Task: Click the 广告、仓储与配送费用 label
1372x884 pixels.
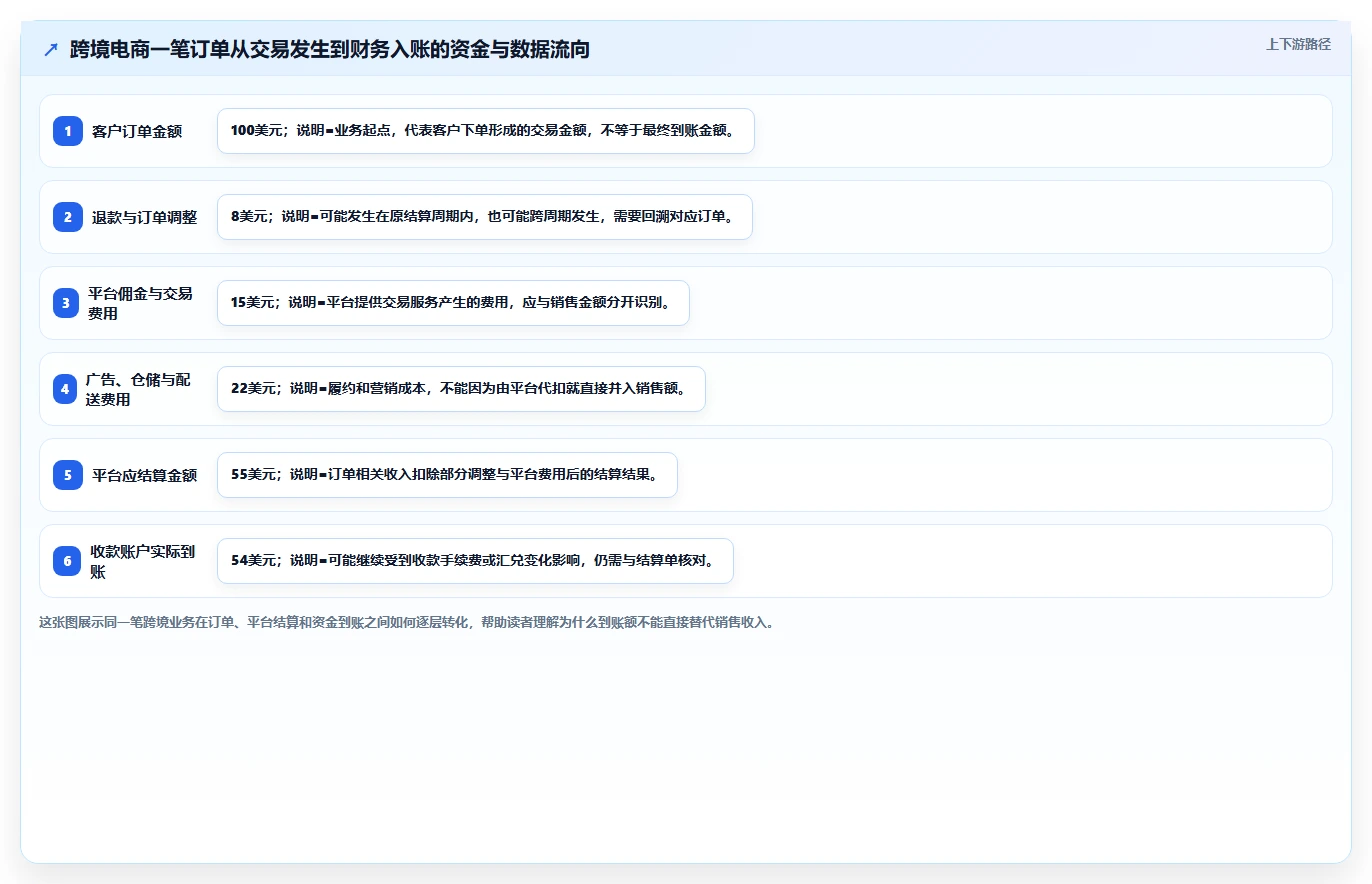Action: click(138, 389)
